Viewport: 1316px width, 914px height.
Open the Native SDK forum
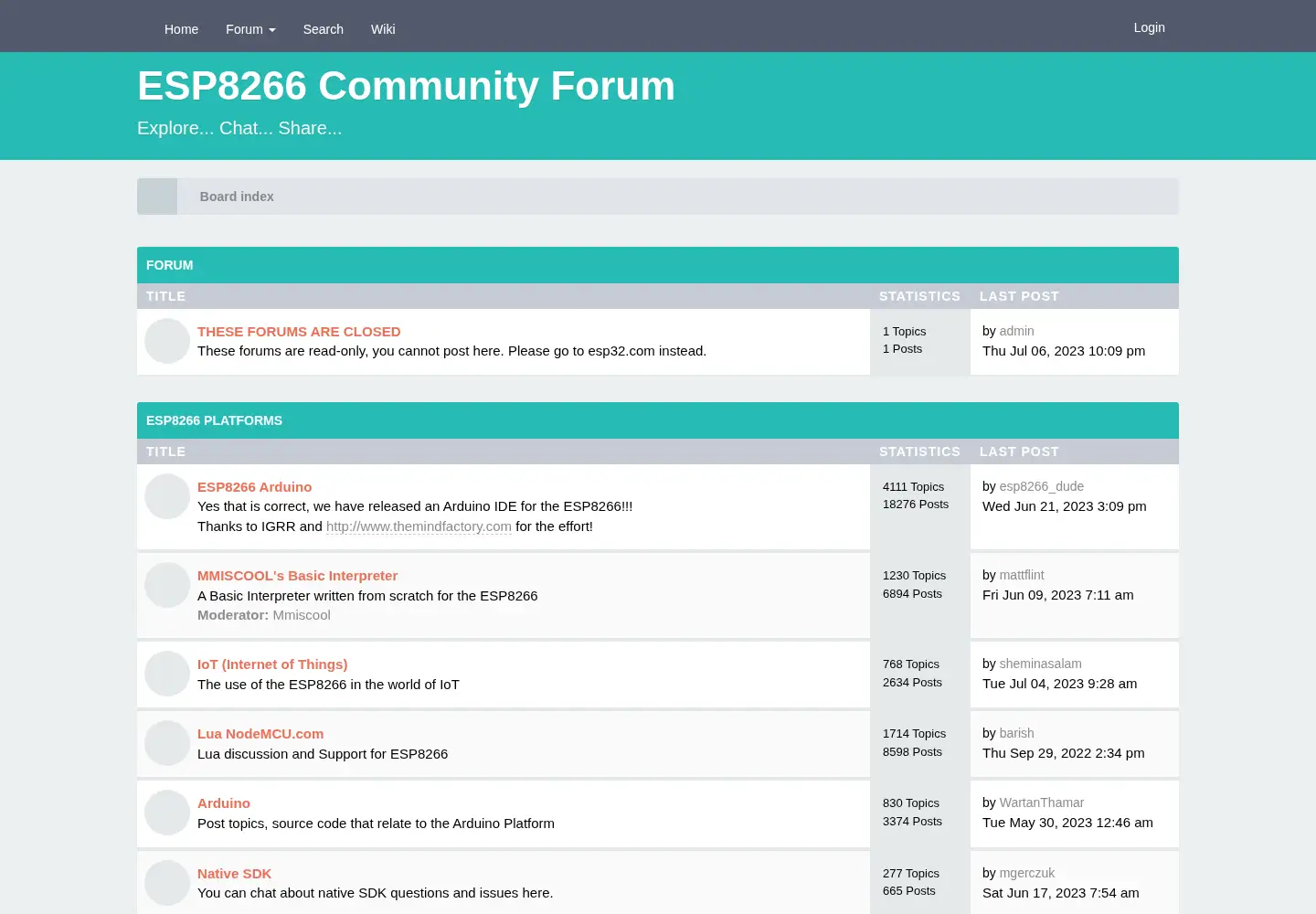pos(234,874)
